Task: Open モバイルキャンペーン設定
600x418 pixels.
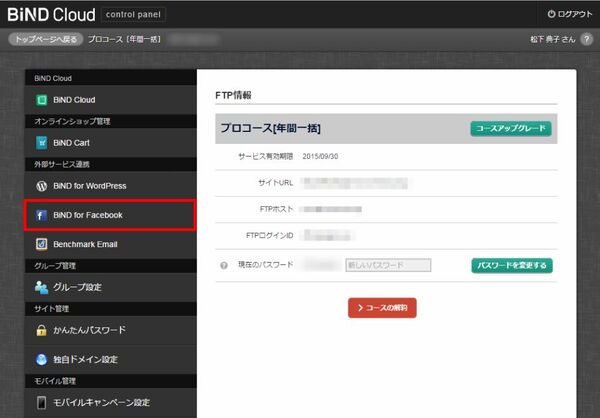Action: 111,403
